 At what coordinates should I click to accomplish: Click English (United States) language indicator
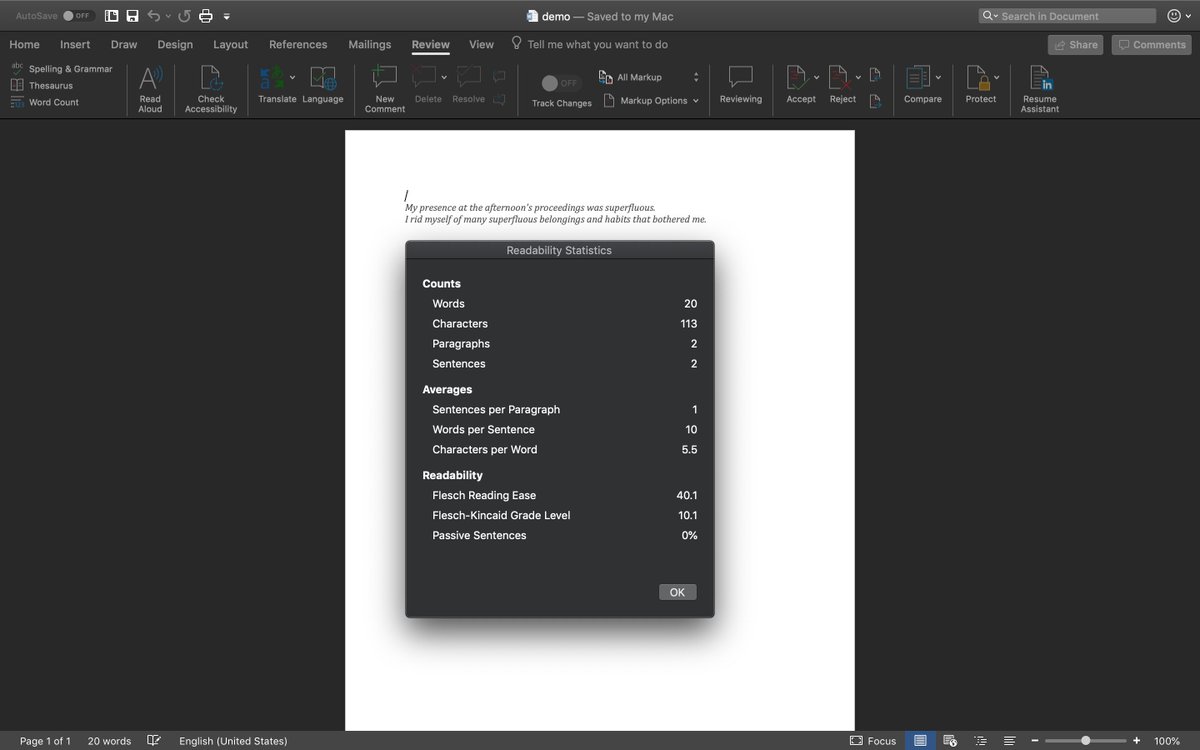(233, 741)
